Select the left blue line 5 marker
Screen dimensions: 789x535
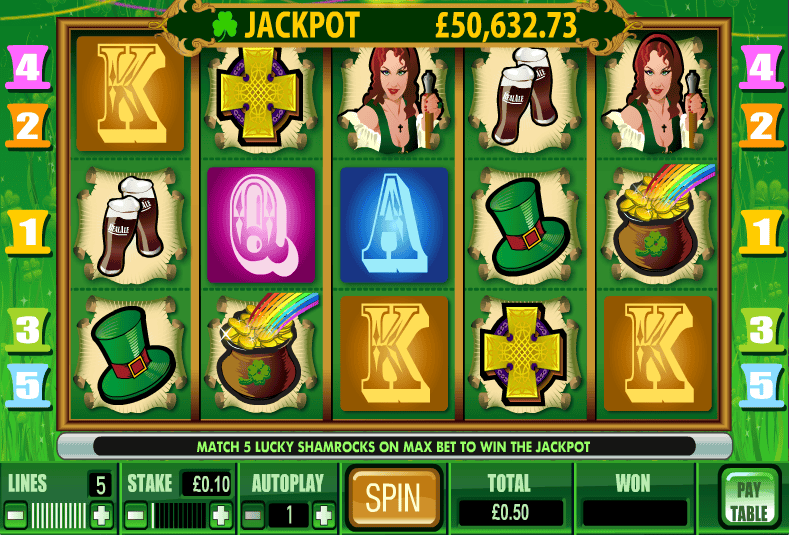29,386
